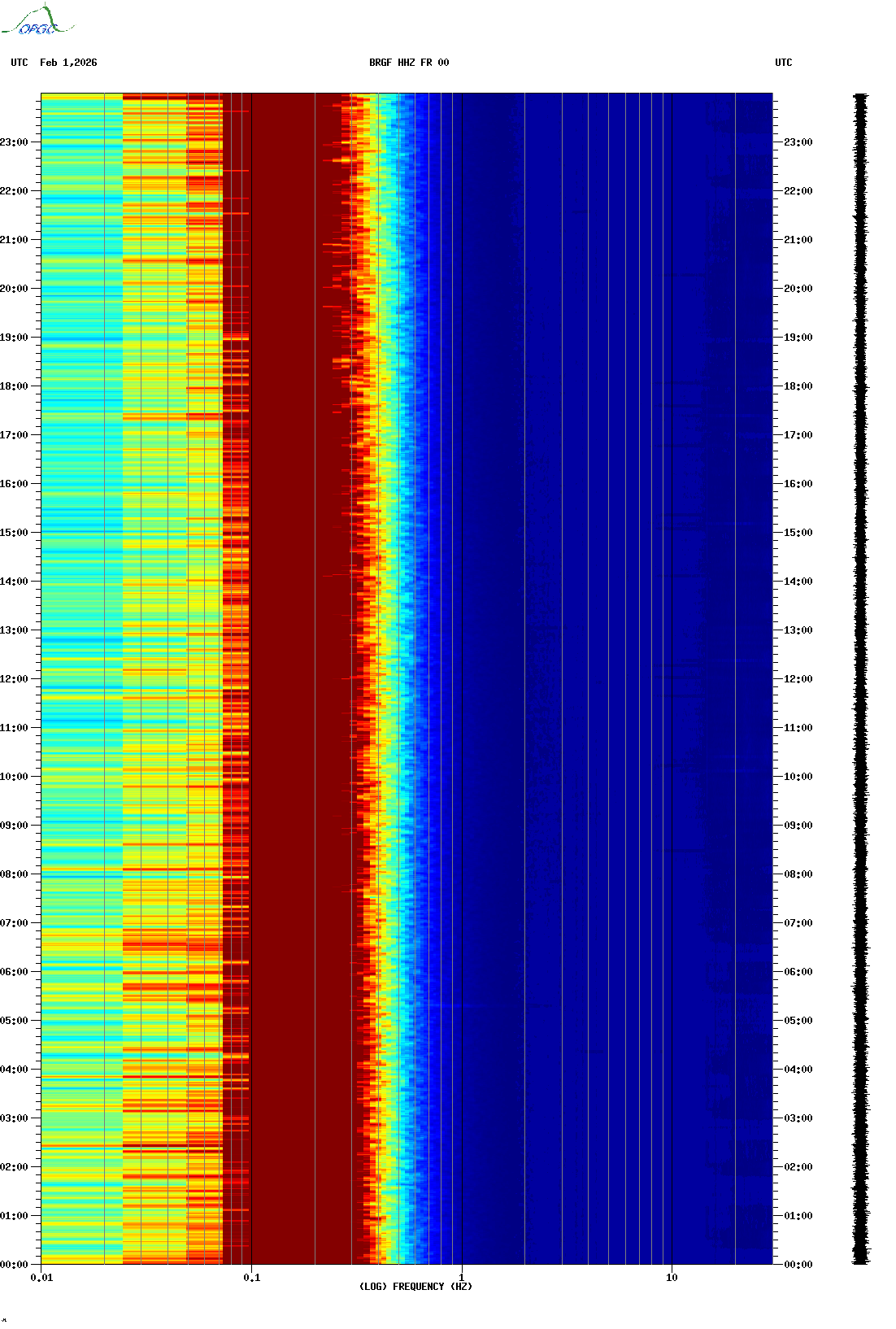Click the 10 Hz frequency axis label
Viewport: 896px width, 1329px height.
pyautogui.click(x=672, y=1278)
